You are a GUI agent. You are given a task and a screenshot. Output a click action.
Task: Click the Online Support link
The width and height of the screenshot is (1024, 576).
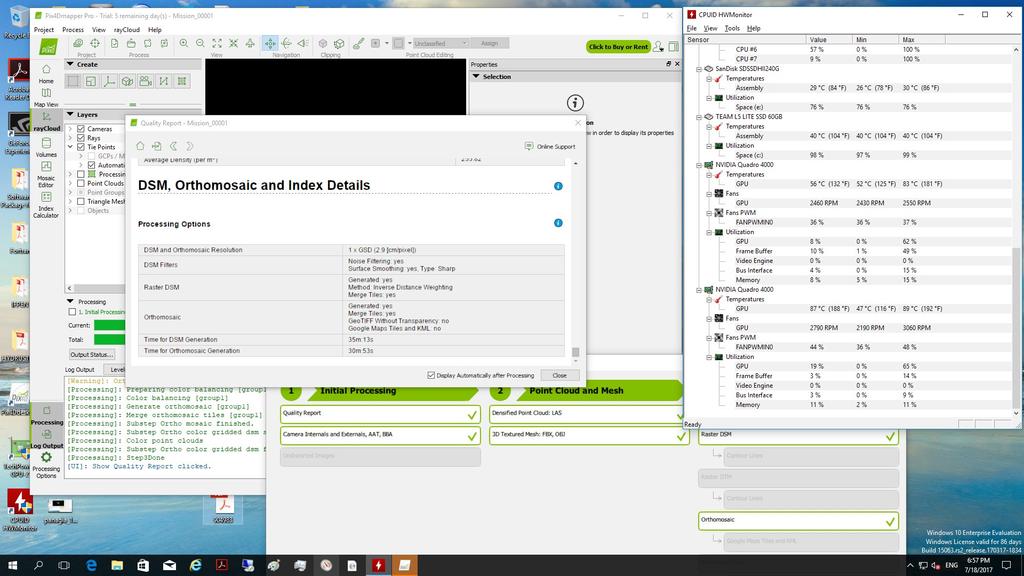pos(550,146)
